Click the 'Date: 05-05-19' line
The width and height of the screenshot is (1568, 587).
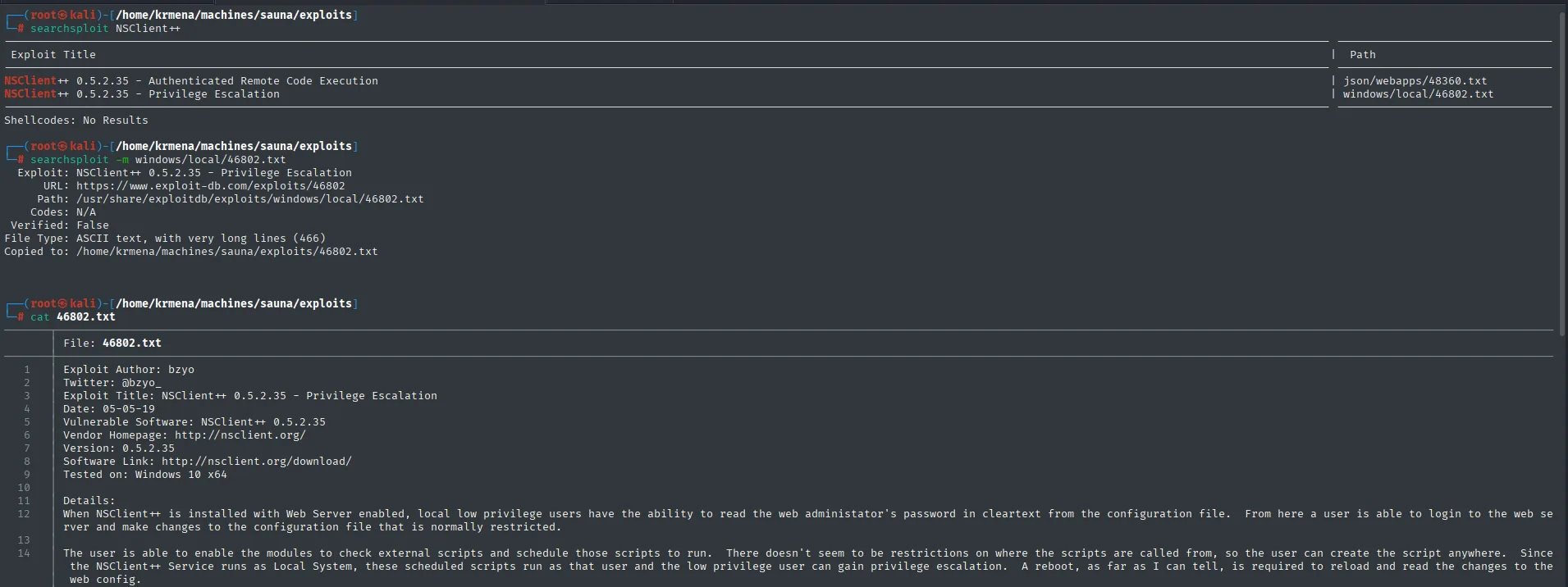(109, 409)
